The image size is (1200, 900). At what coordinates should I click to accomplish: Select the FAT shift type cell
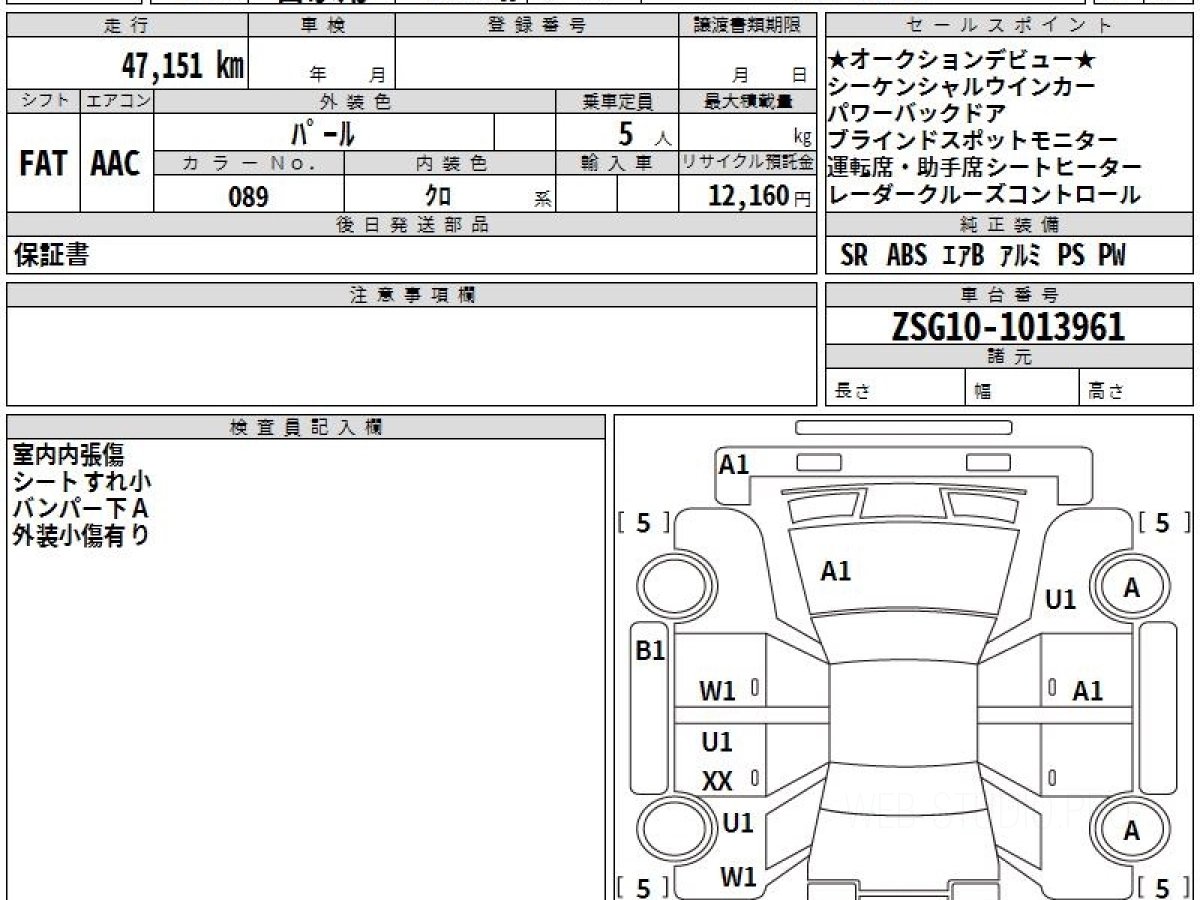[x=43, y=164]
